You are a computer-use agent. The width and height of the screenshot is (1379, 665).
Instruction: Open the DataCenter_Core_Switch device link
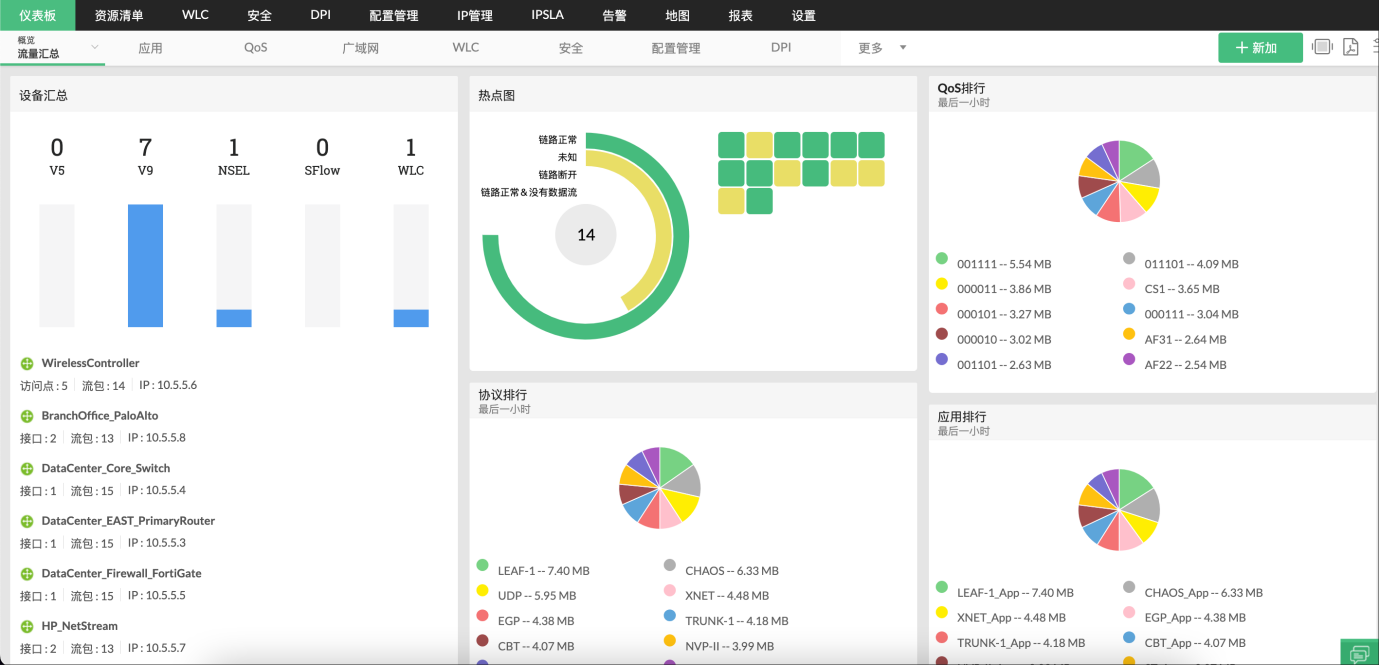106,468
